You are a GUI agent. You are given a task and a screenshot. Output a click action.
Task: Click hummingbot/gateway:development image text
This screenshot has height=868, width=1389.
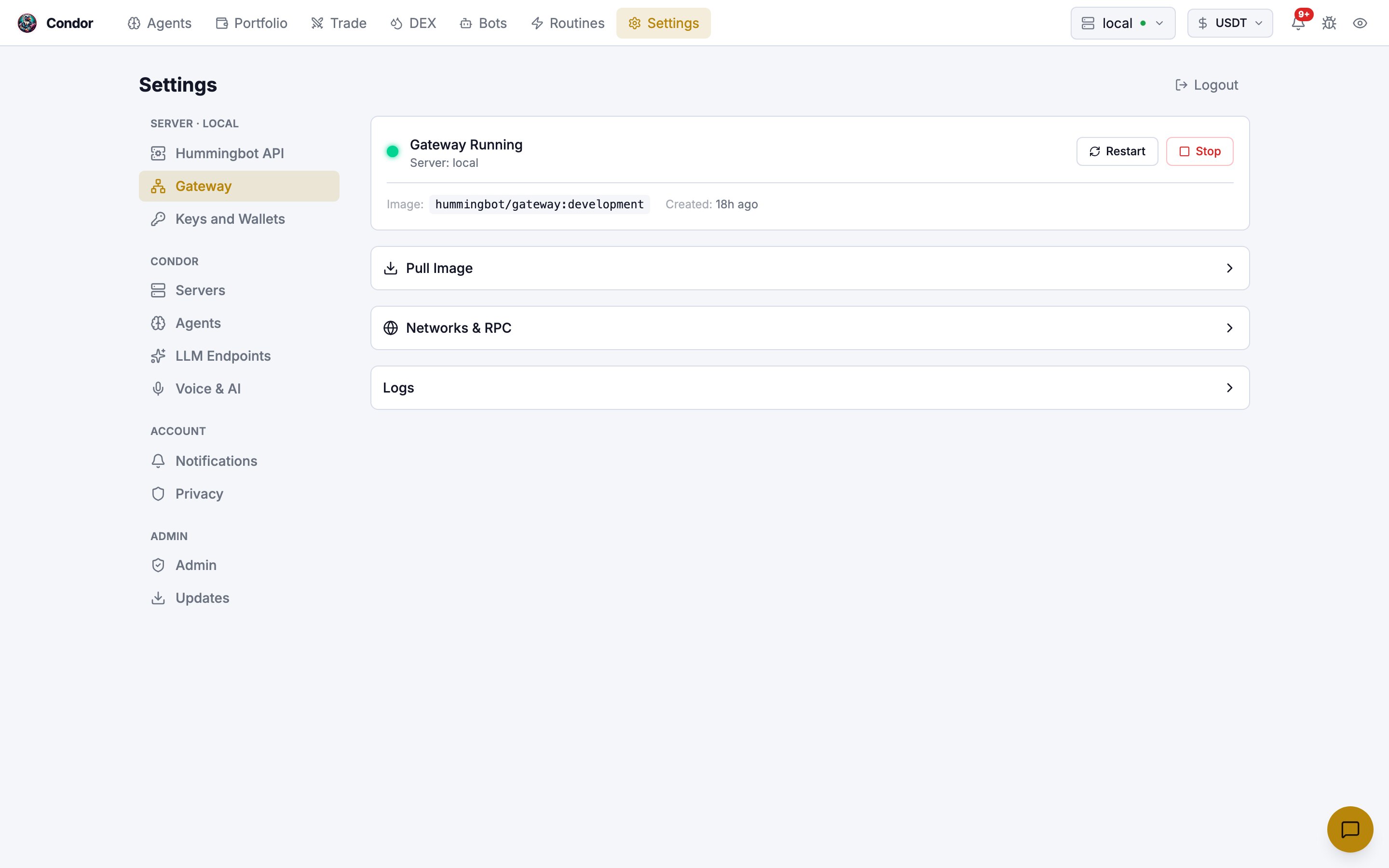[540, 204]
